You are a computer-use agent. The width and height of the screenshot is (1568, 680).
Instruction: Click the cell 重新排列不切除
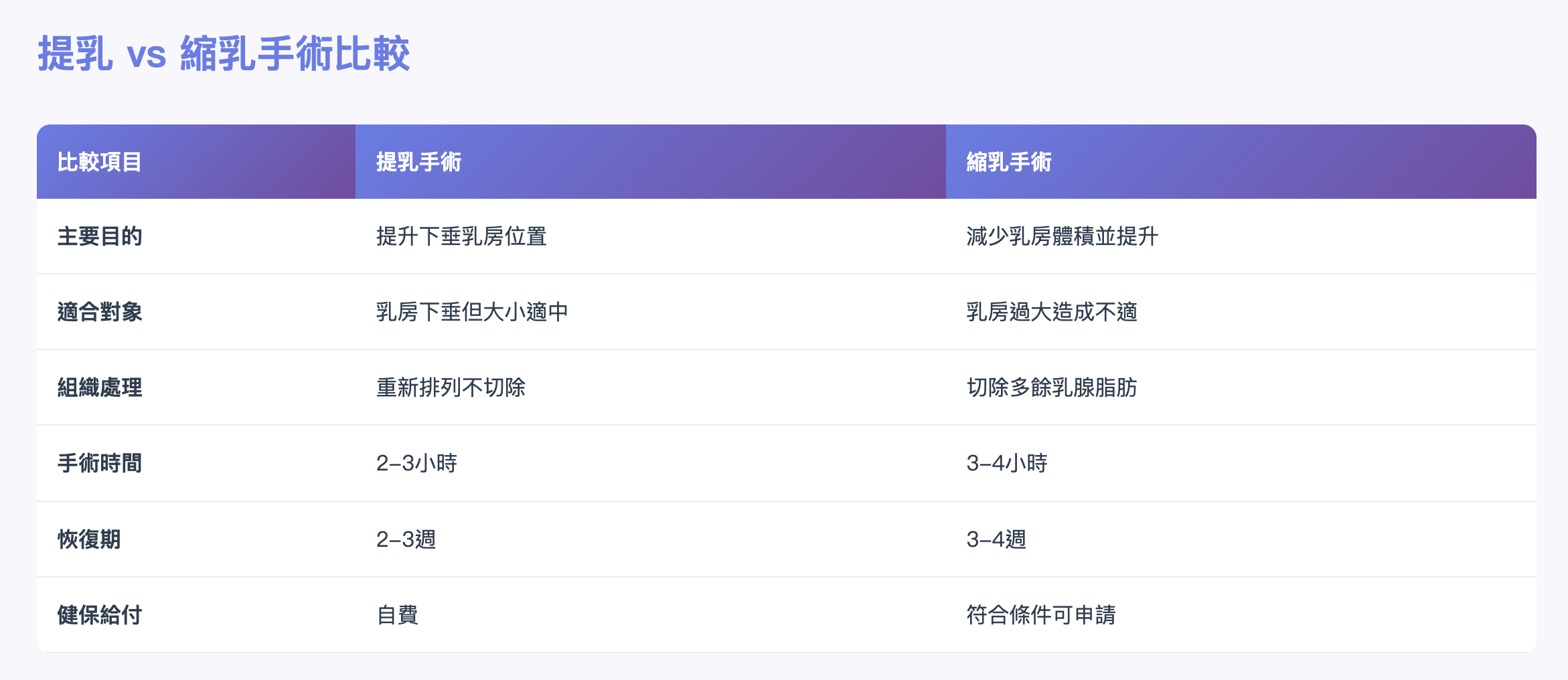[451, 388]
